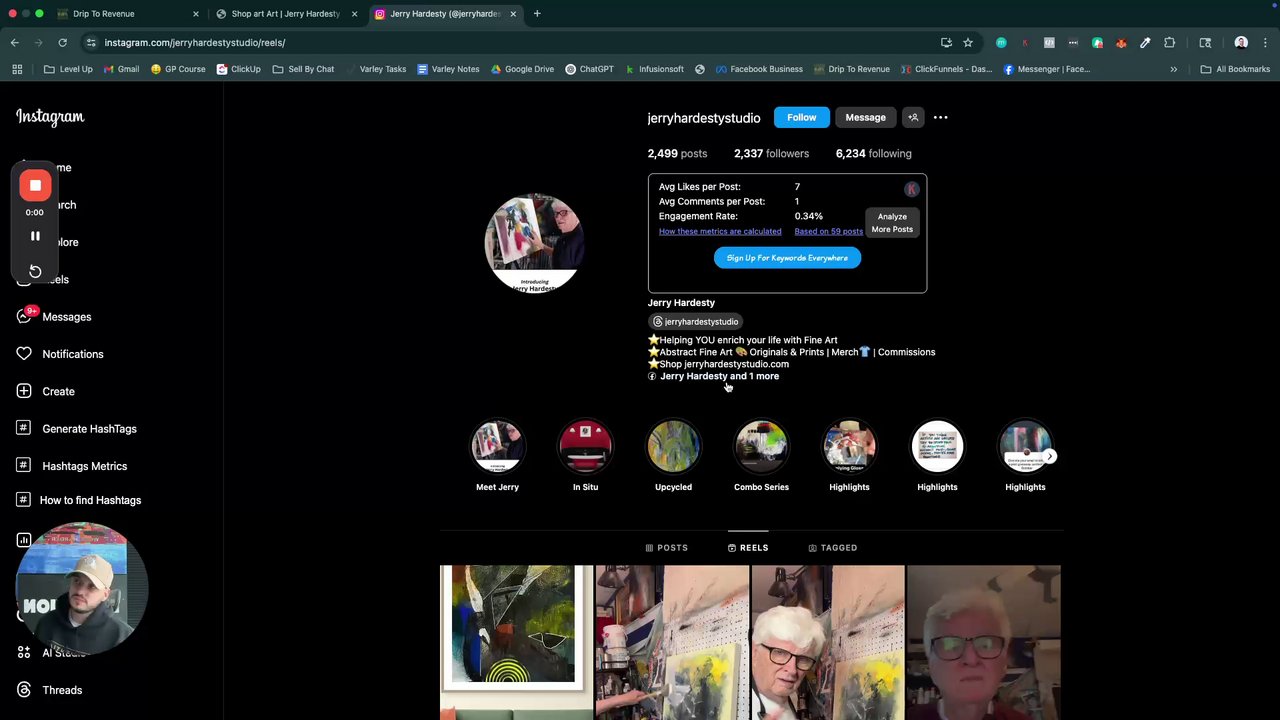
Task: Open the profile picture
Action: pos(534,243)
